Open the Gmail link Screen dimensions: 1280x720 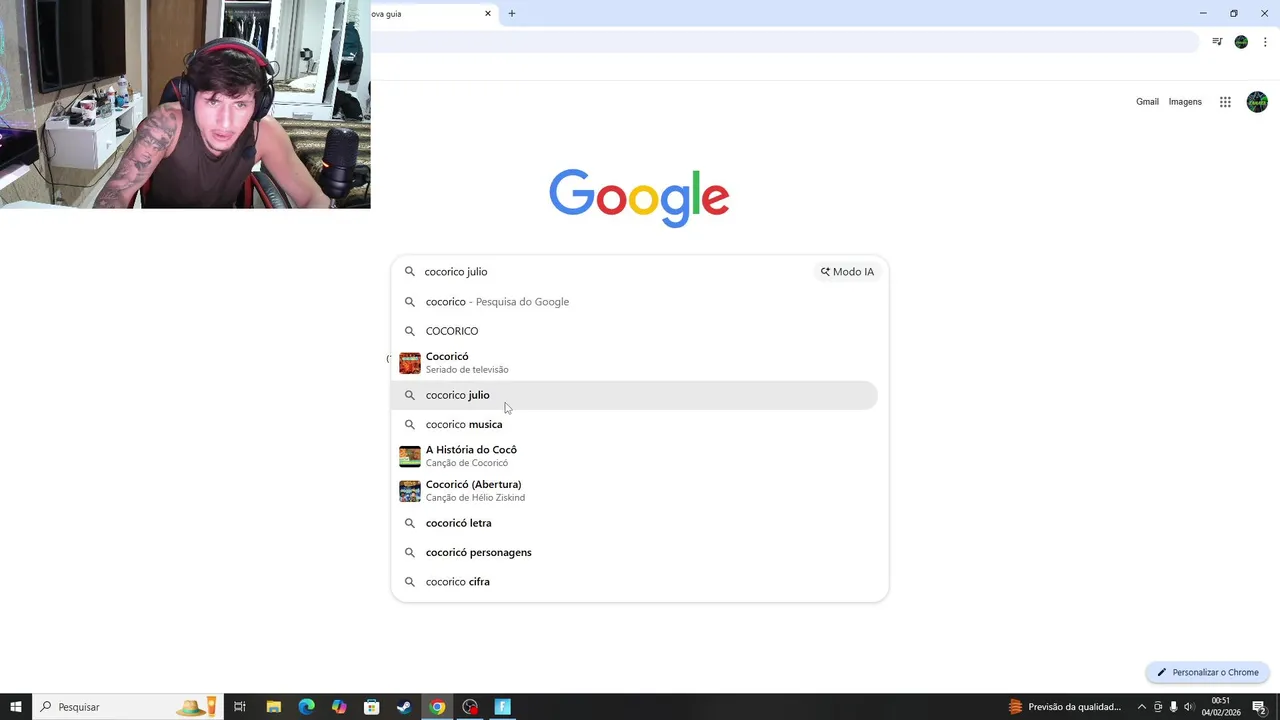(1147, 102)
